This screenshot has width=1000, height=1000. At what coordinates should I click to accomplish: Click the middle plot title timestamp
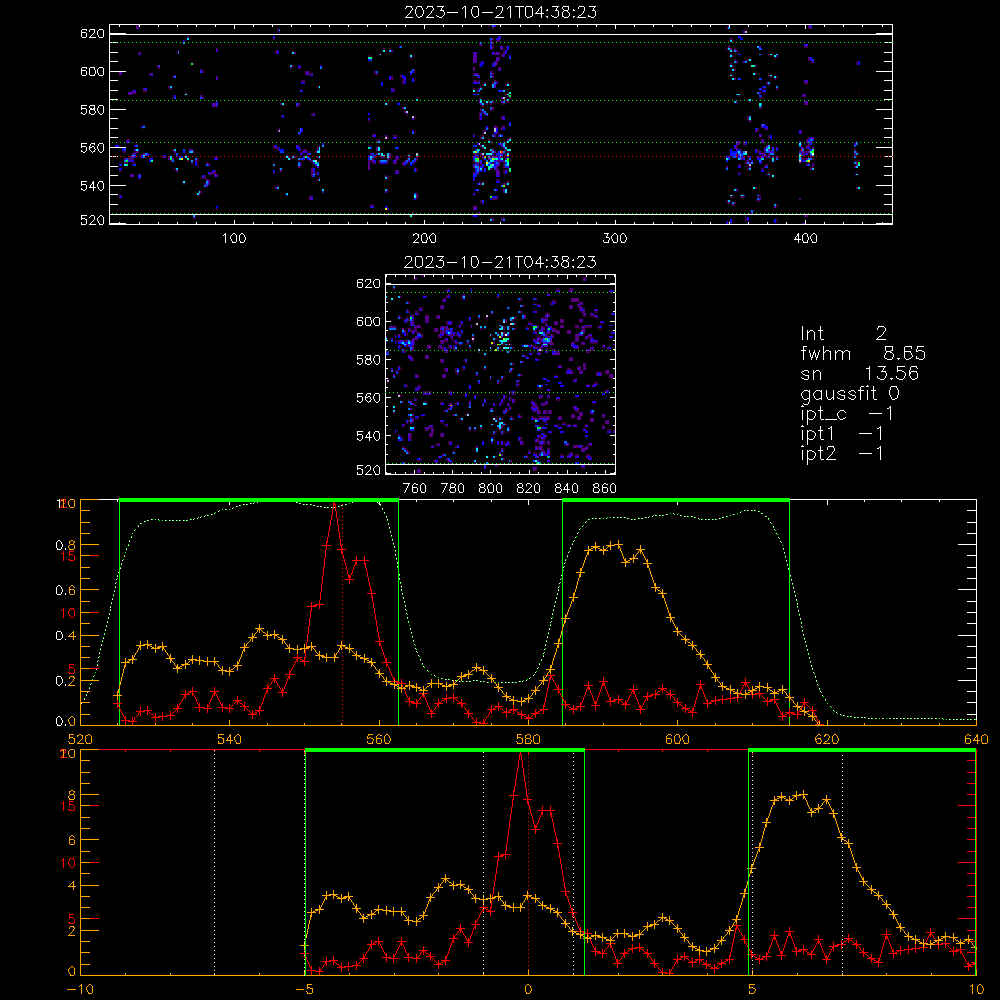[500, 262]
